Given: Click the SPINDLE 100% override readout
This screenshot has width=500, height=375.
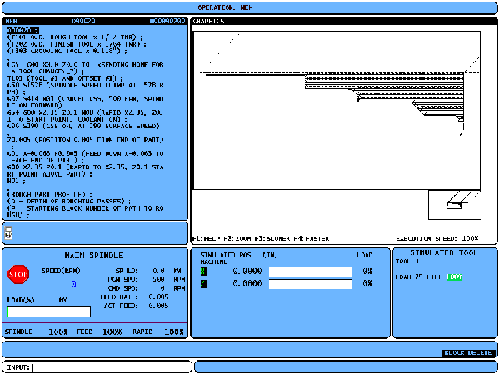Looking at the screenshot, I should click(36, 332).
